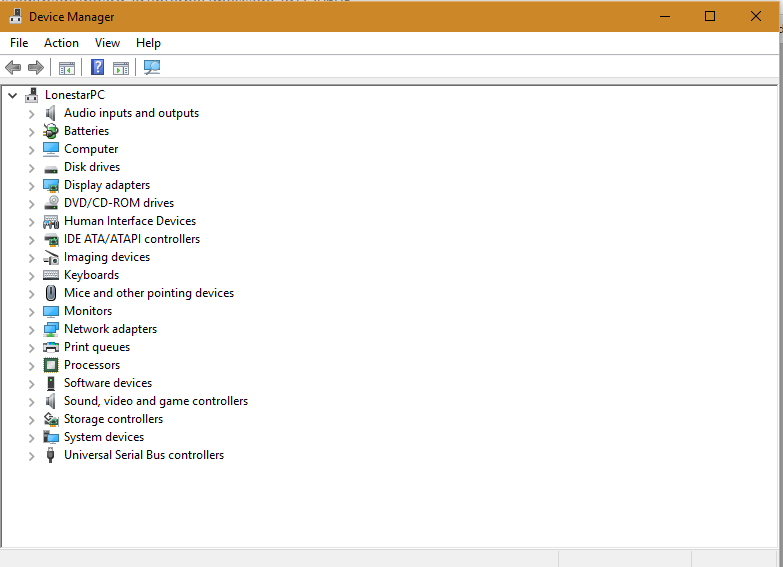The image size is (783, 567).
Task: Click the Mice and other pointing devices icon
Action: [51, 293]
